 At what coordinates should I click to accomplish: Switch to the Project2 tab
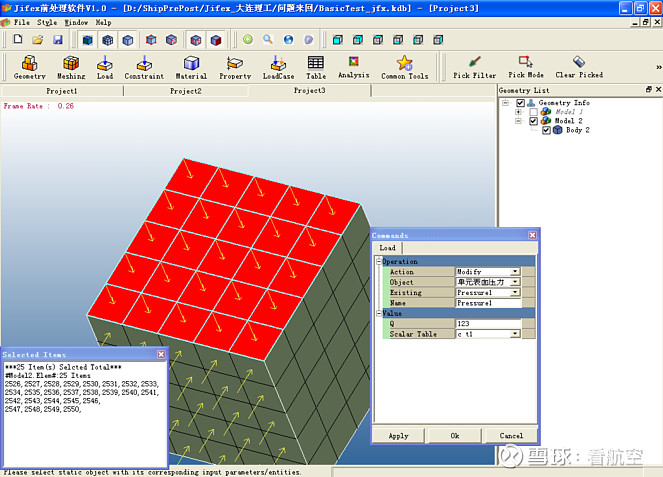pyautogui.click(x=186, y=91)
